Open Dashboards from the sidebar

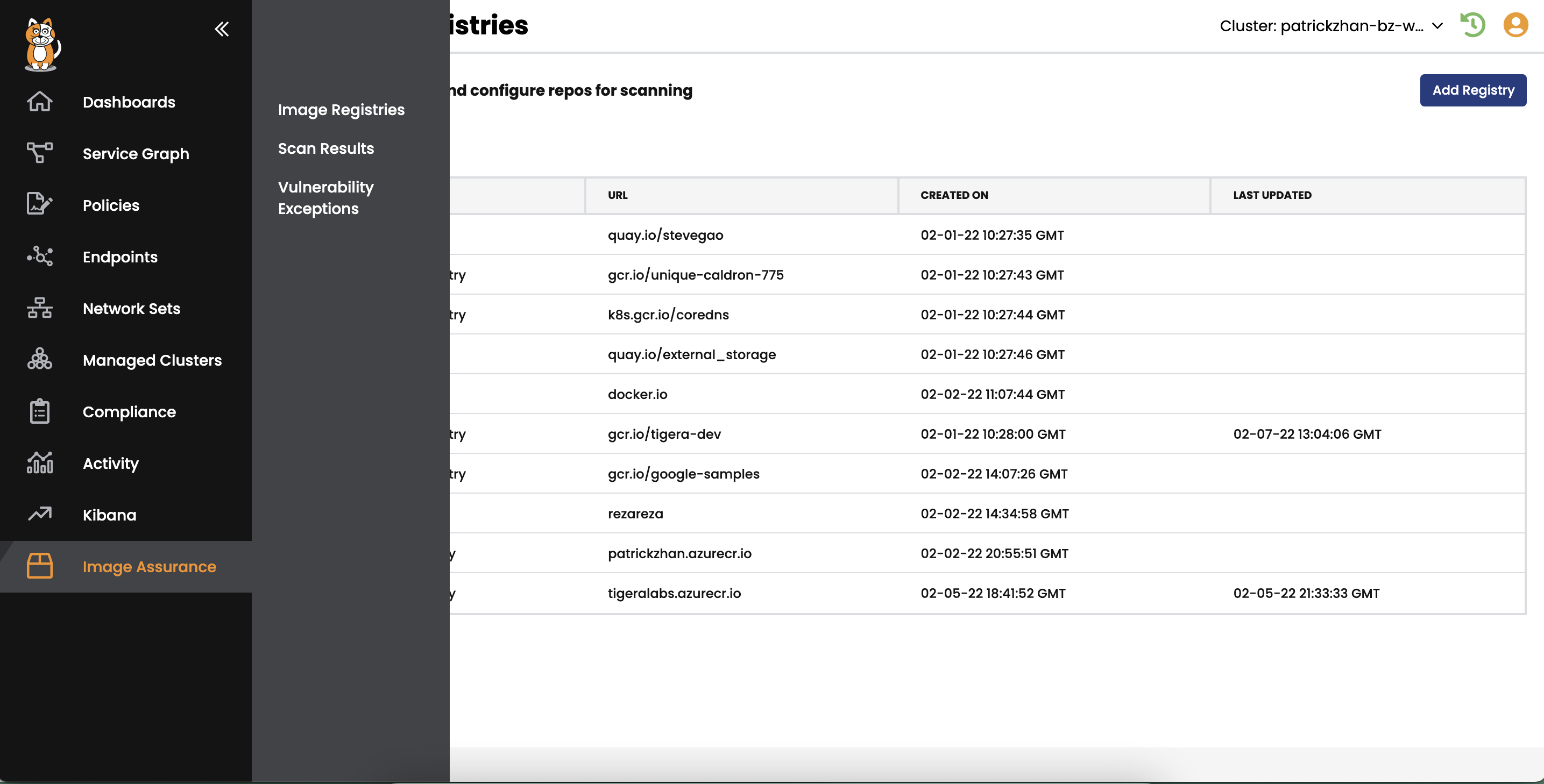point(129,102)
